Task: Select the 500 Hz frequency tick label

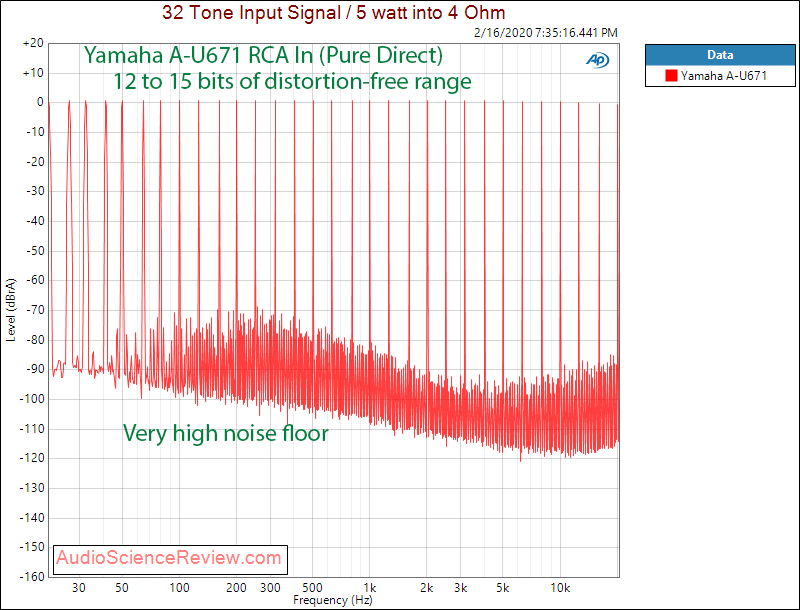Action: (x=312, y=588)
